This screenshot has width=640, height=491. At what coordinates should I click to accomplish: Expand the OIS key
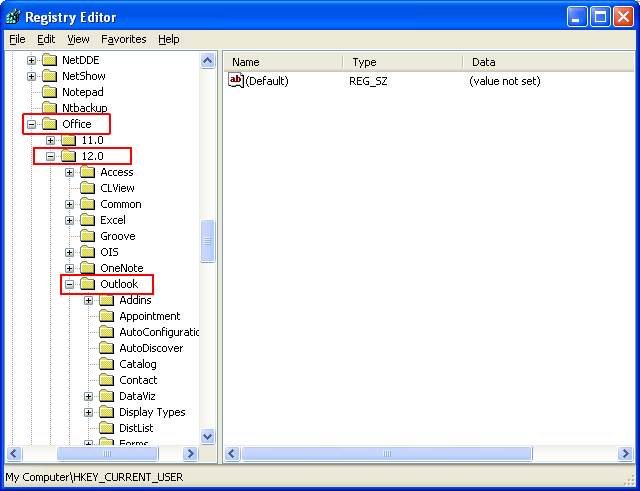69,252
